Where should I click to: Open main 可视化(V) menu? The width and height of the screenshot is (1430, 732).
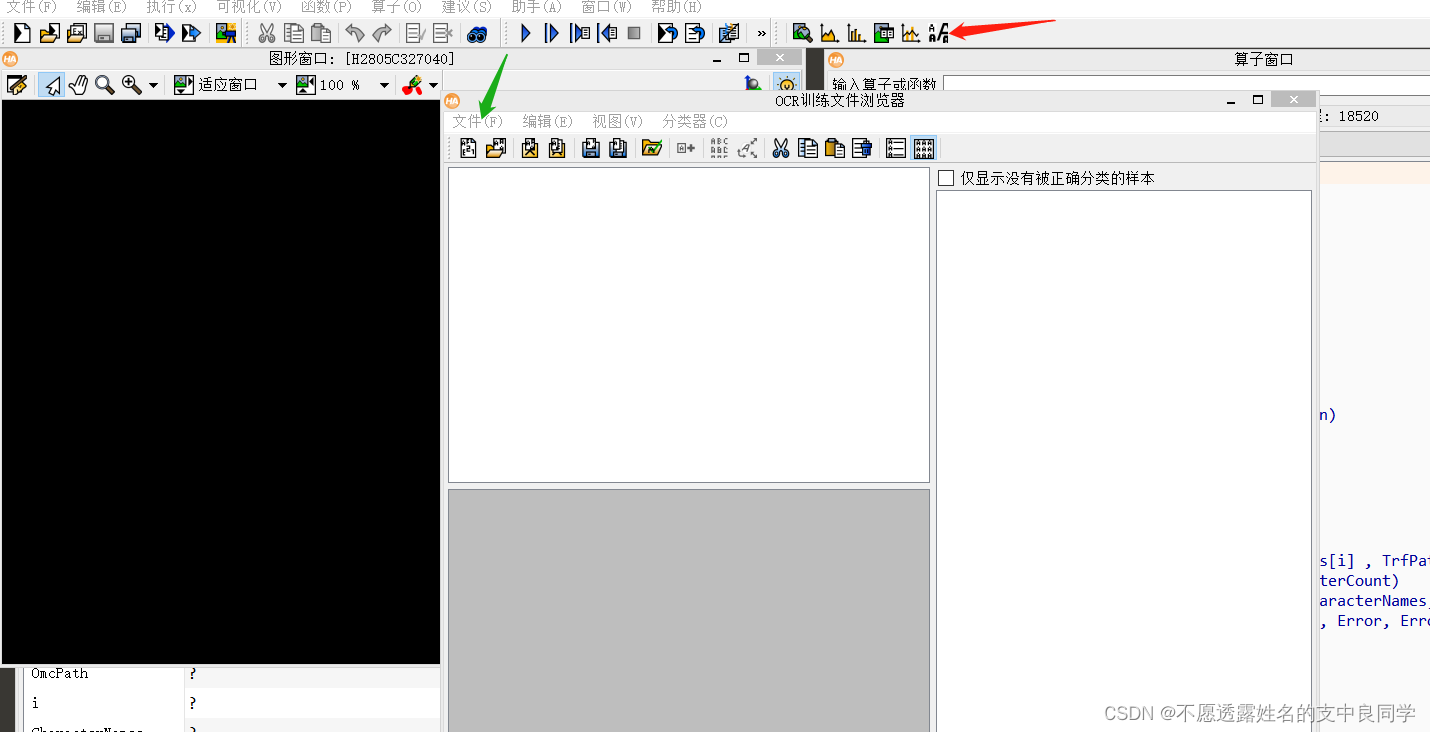pos(249,7)
